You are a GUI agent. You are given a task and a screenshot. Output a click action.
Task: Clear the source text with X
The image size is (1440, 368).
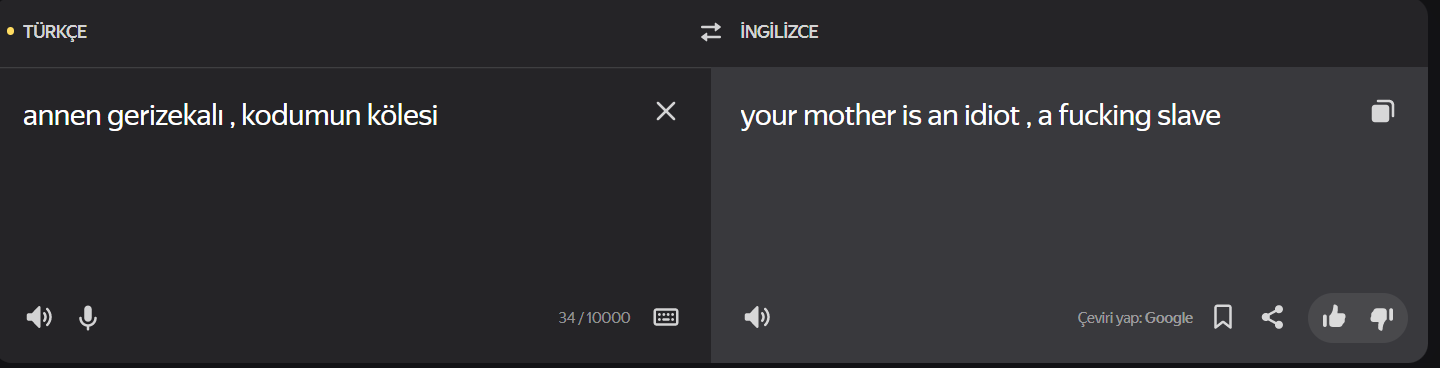(666, 111)
